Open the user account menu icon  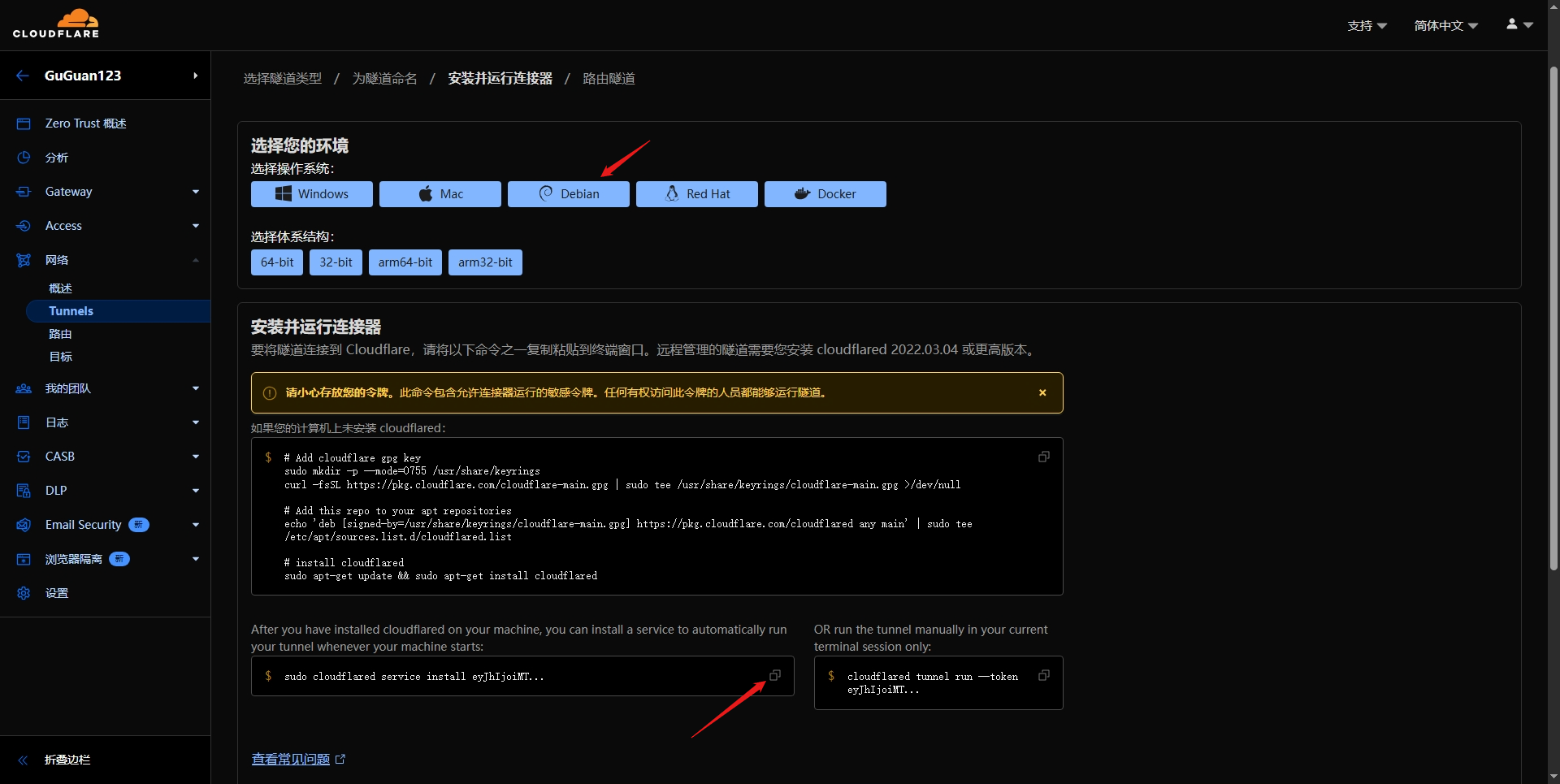(x=1519, y=24)
